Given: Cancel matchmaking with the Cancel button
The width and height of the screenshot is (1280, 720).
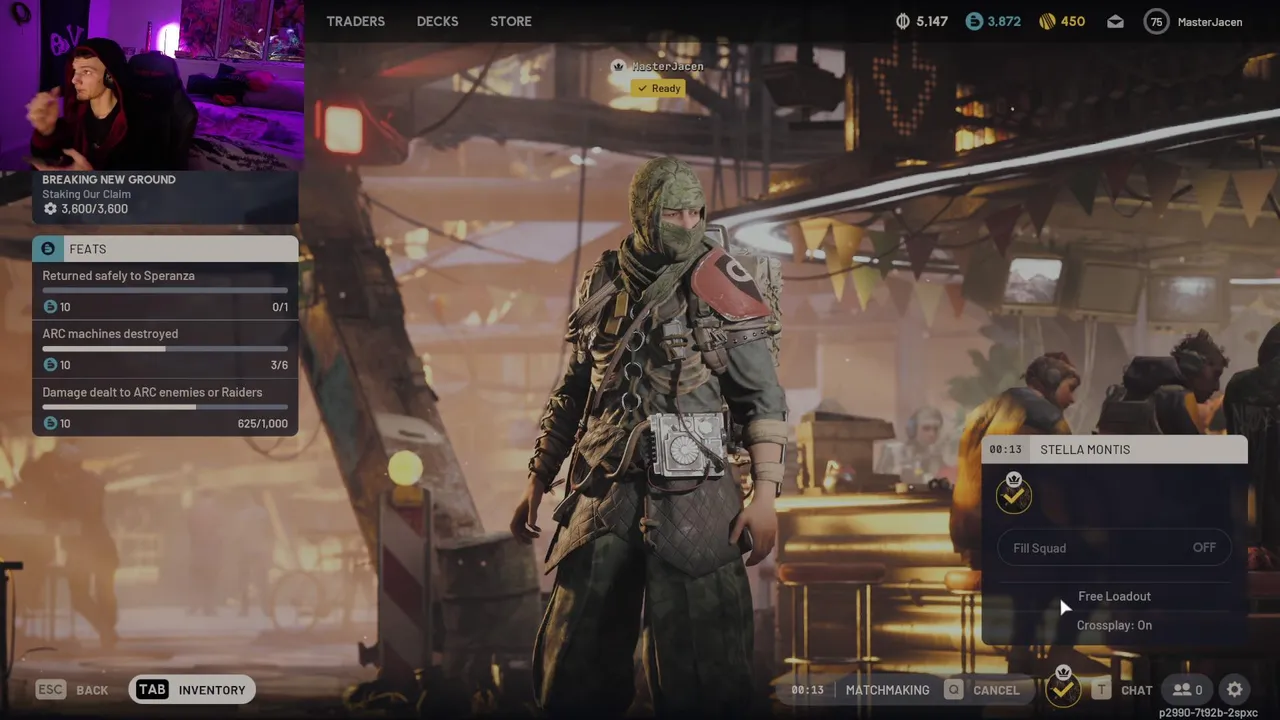Looking at the screenshot, I should pyautogui.click(x=983, y=690).
